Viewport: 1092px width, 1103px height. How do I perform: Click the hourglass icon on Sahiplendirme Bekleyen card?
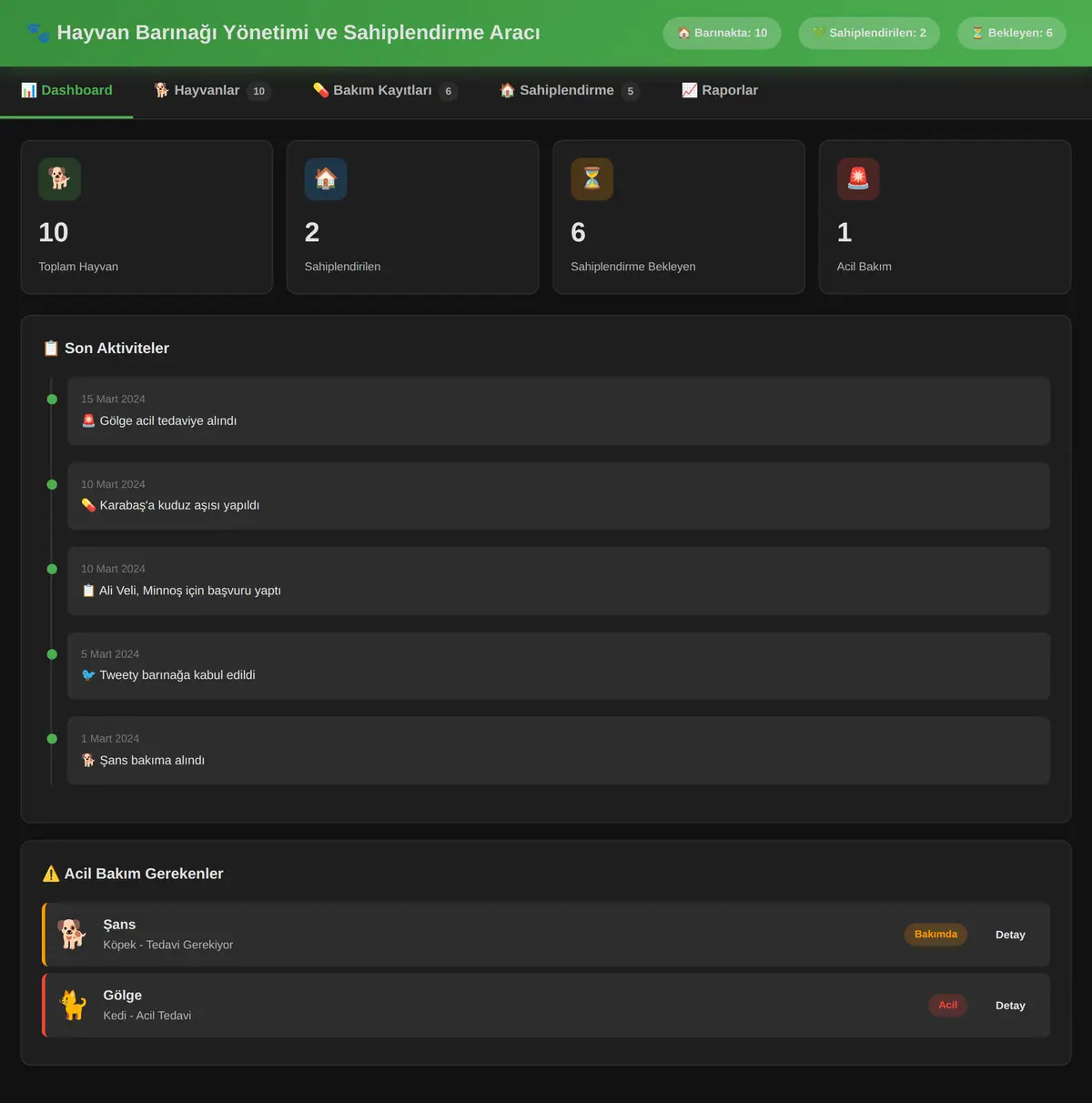[591, 178]
